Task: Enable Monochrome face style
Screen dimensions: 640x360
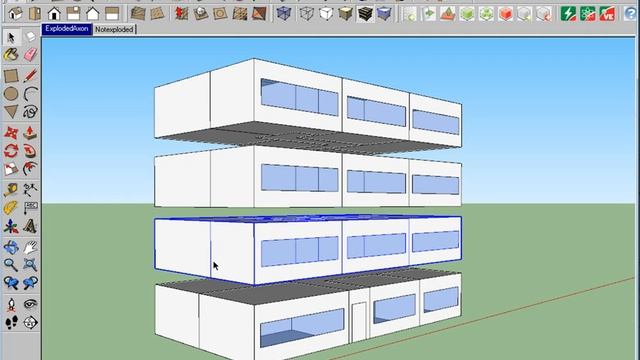Action: click(x=384, y=13)
